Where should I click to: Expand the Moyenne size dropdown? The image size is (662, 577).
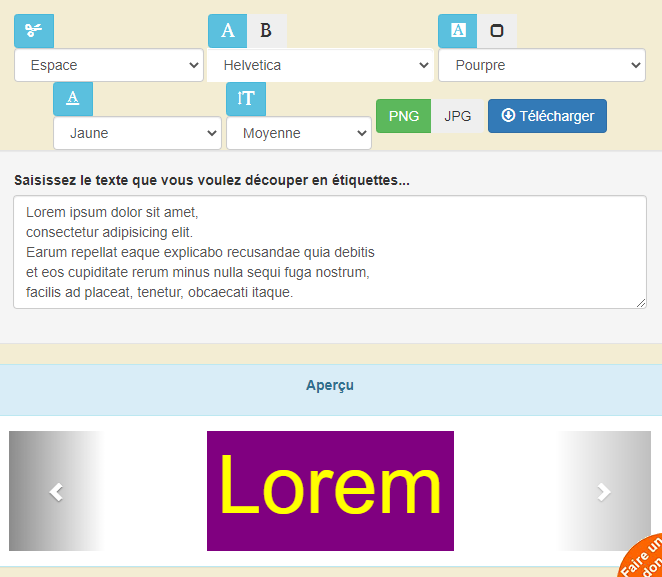coord(298,133)
